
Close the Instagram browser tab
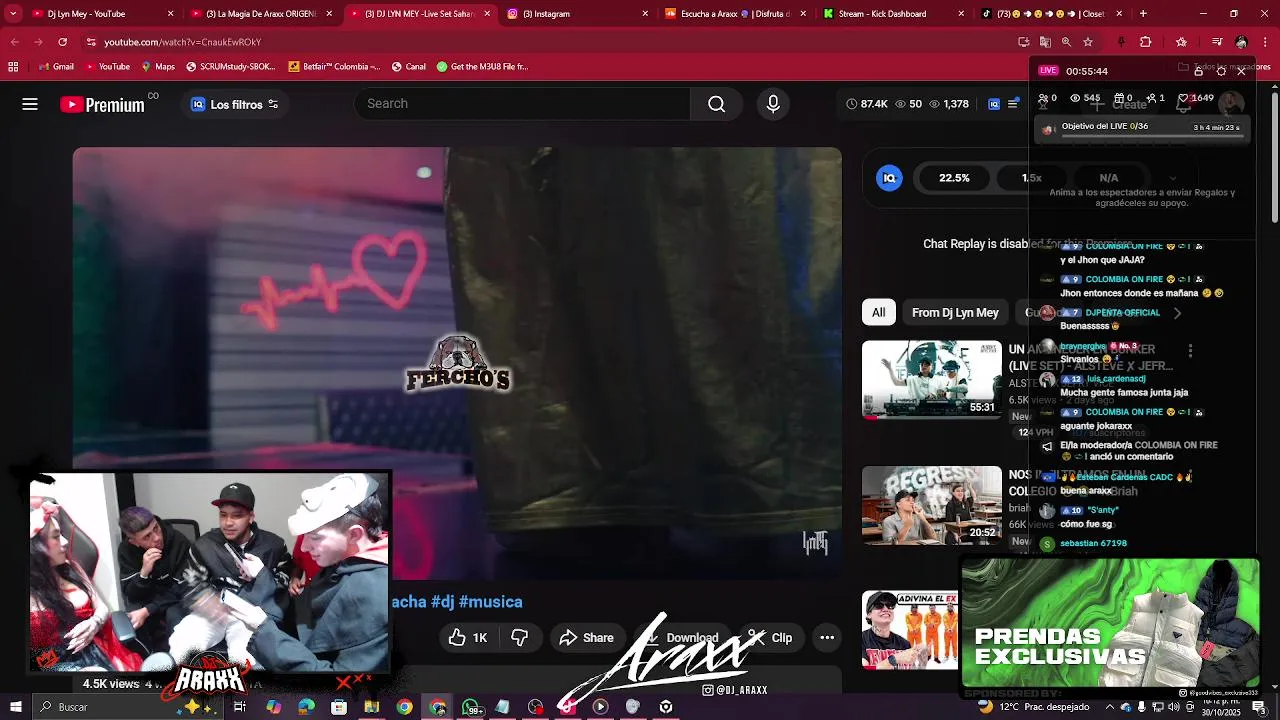(645, 14)
